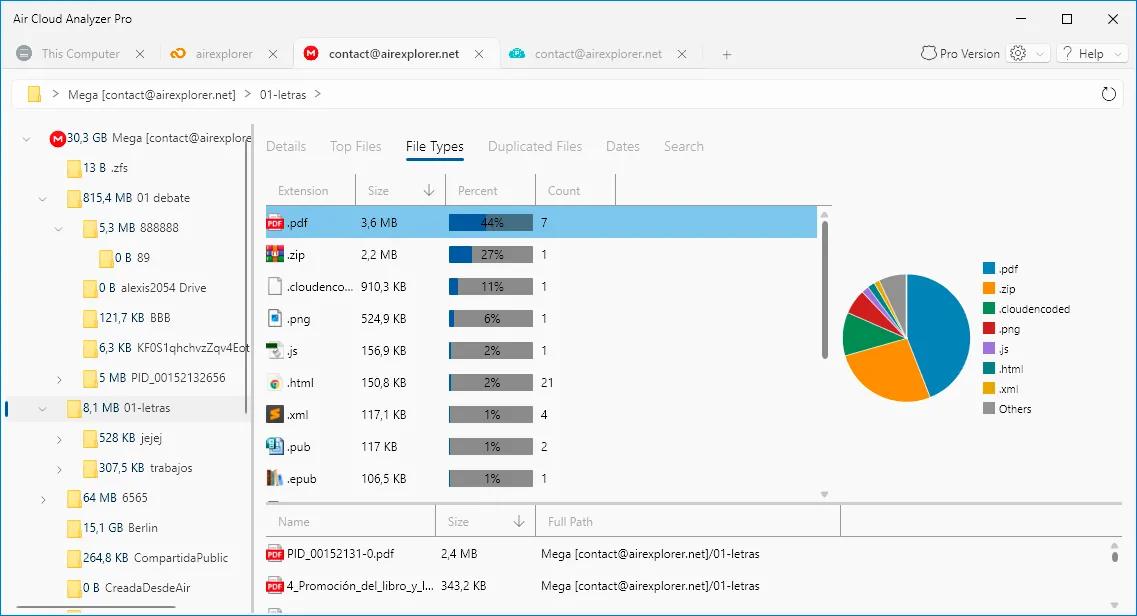Open the Duplicated Files tab
The height and width of the screenshot is (616, 1137).
535,146
